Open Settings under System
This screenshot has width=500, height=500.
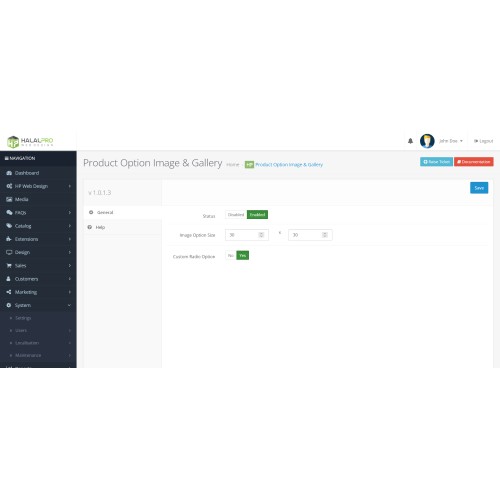(x=23, y=318)
